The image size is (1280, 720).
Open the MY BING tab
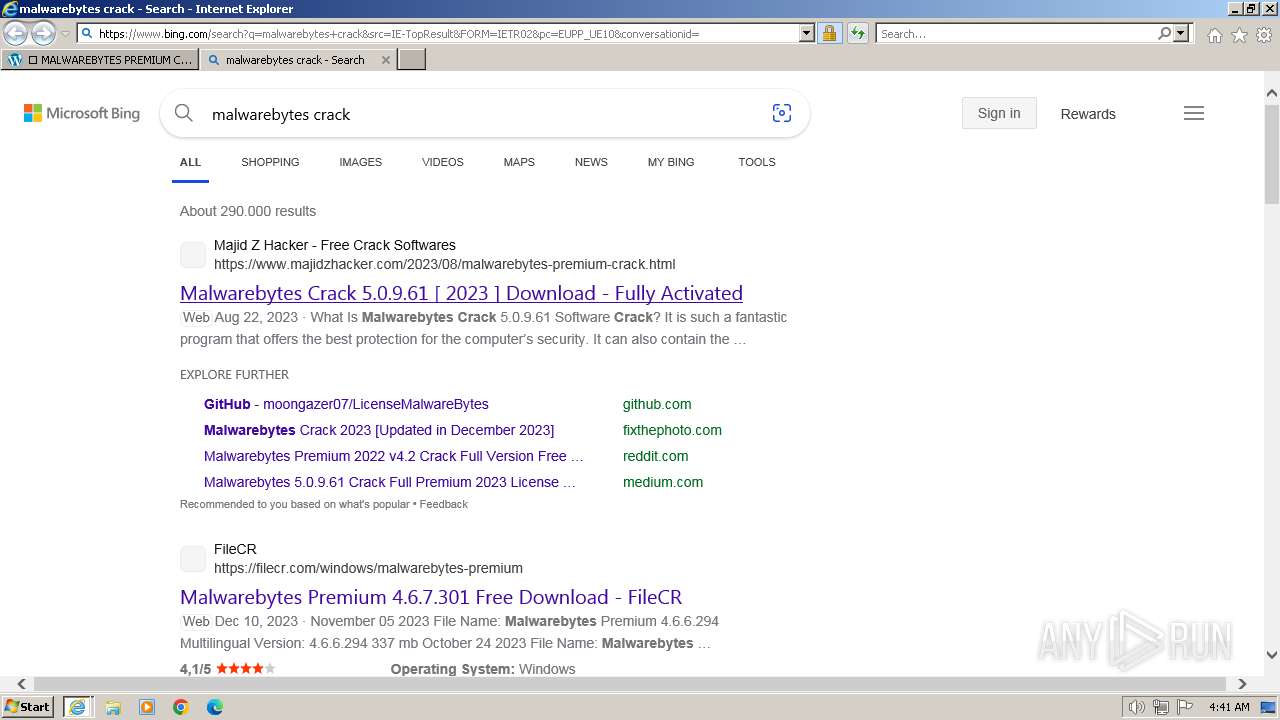click(671, 162)
